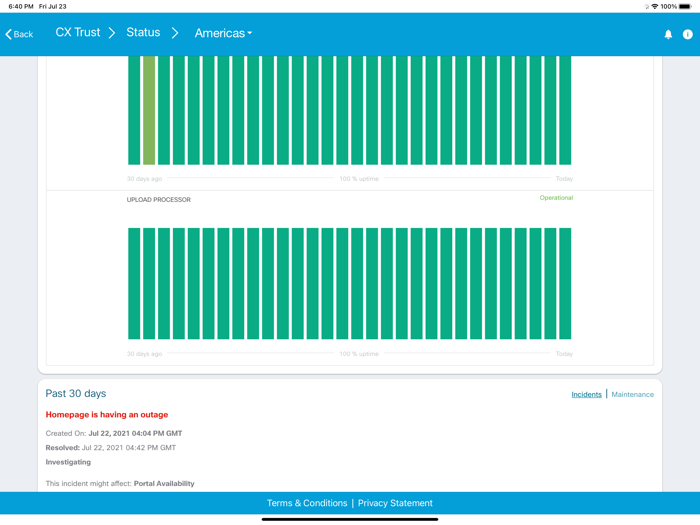This screenshot has height=525, width=700.
Task: Expand the Americas region dropdown
Action: point(223,33)
